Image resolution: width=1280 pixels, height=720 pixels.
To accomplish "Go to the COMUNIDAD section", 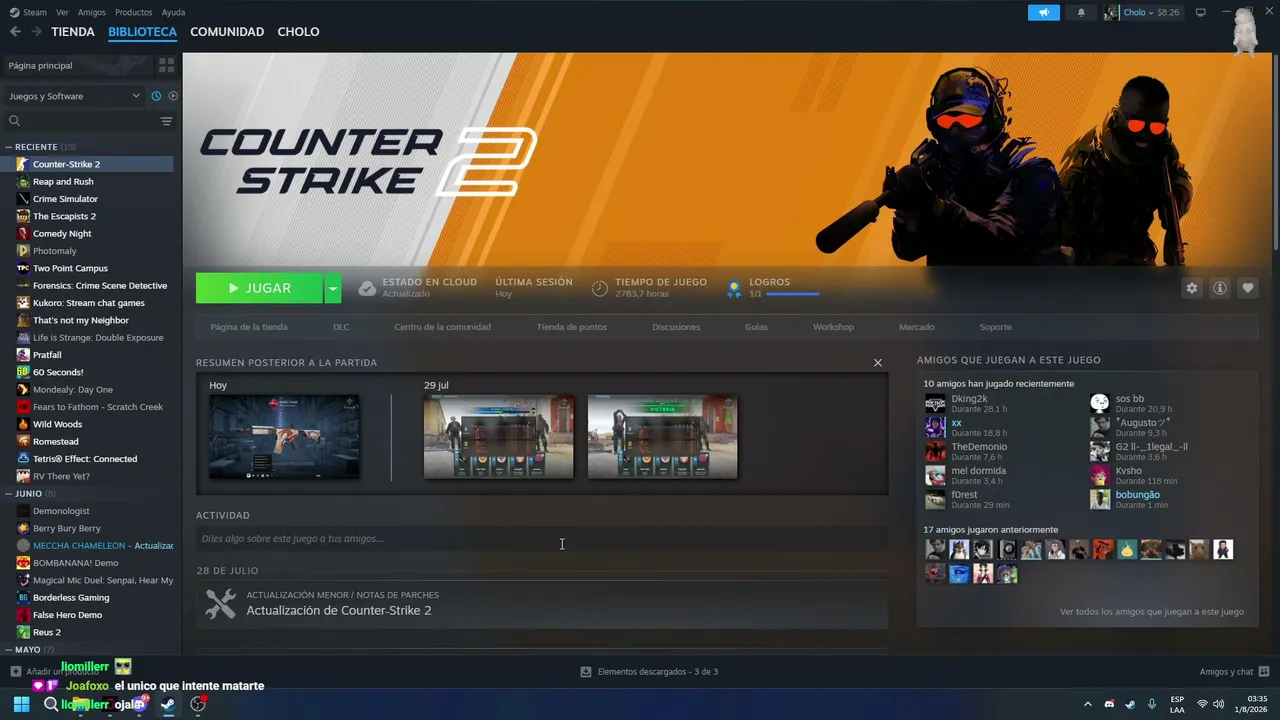I will point(227,32).
